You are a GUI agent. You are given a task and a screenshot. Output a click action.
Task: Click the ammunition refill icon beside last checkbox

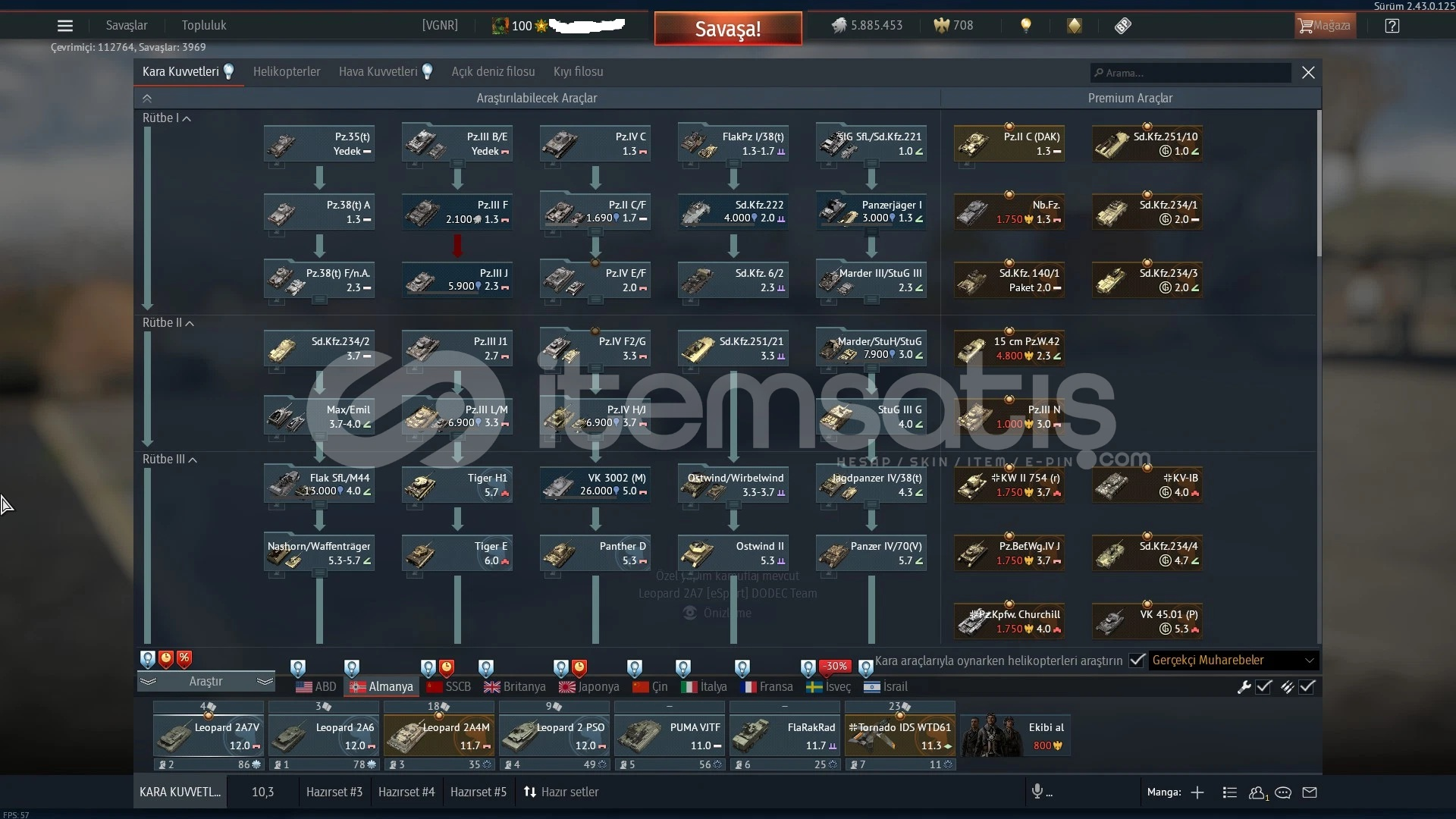click(x=1287, y=687)
